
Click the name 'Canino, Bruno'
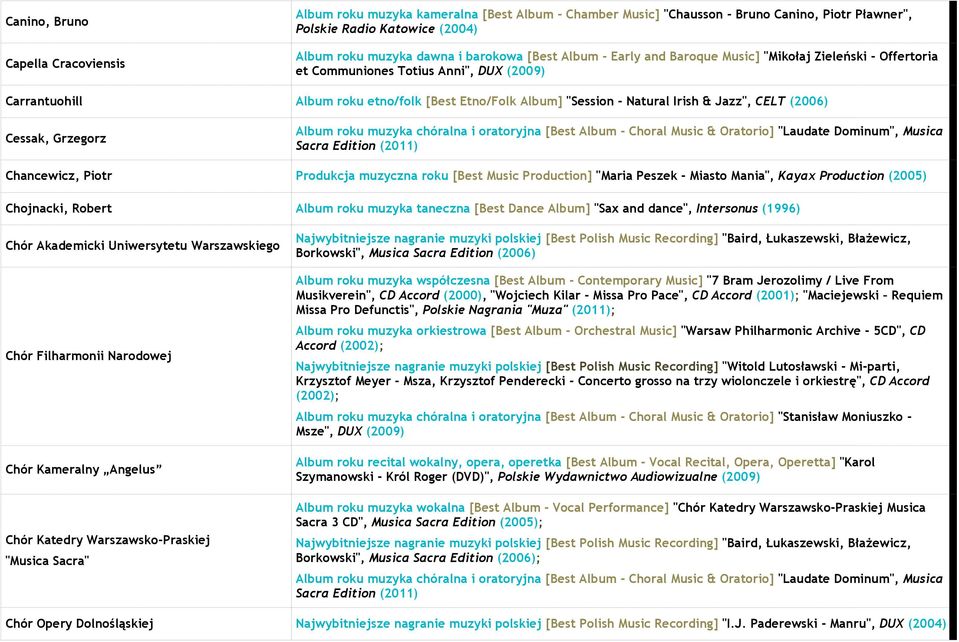click(x=47, y=21)
